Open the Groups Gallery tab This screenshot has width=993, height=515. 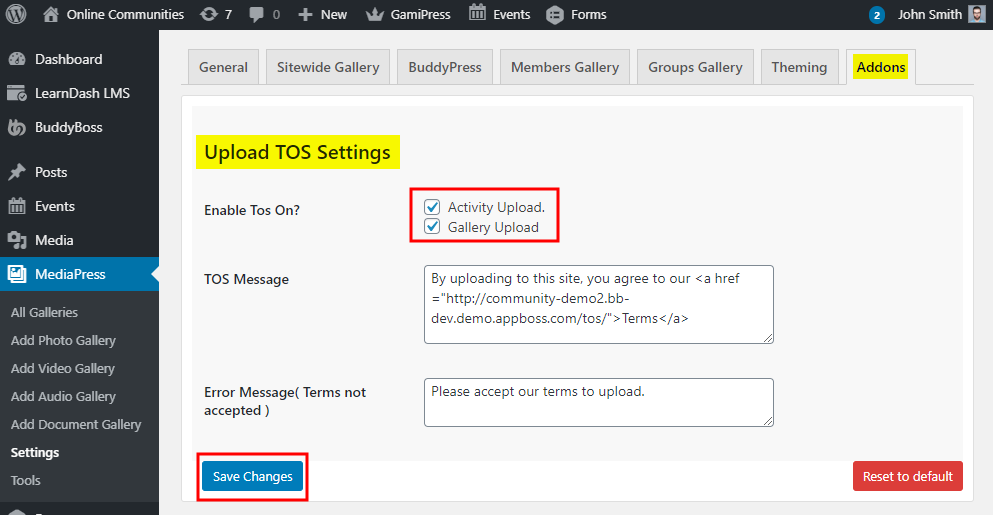pyautogui.click(x=695, y=67)
